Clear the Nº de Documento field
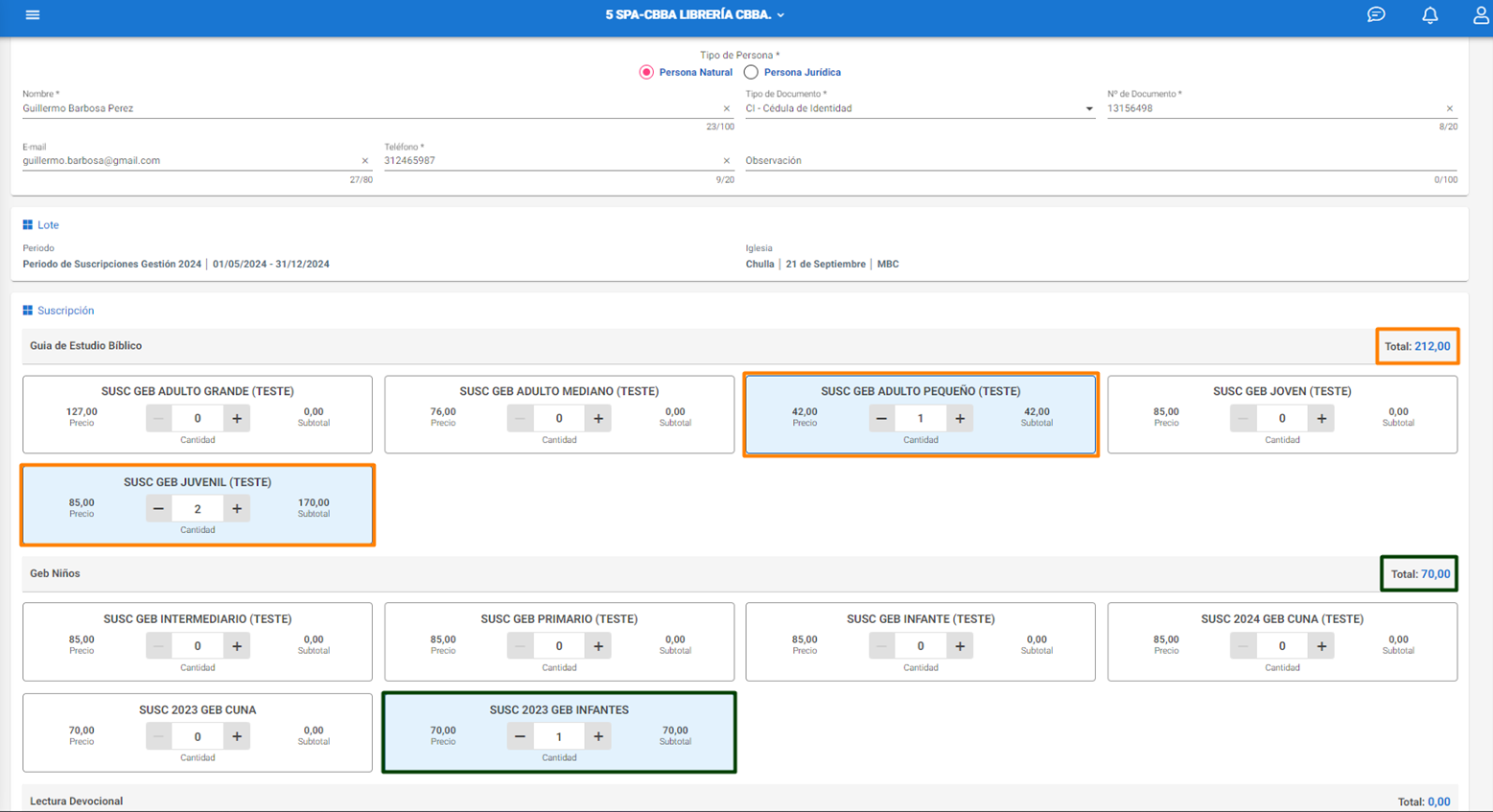The image size is (1493, 812). (x=1449, y=108)
